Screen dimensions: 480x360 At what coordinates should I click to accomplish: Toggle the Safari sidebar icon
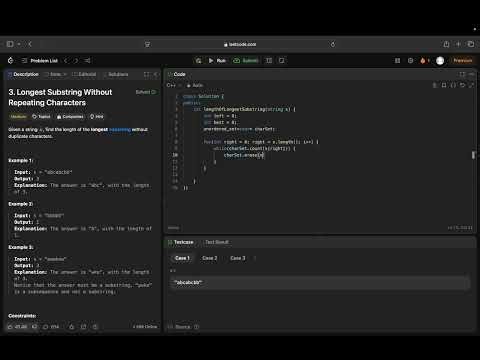click(x=10, y=44)
